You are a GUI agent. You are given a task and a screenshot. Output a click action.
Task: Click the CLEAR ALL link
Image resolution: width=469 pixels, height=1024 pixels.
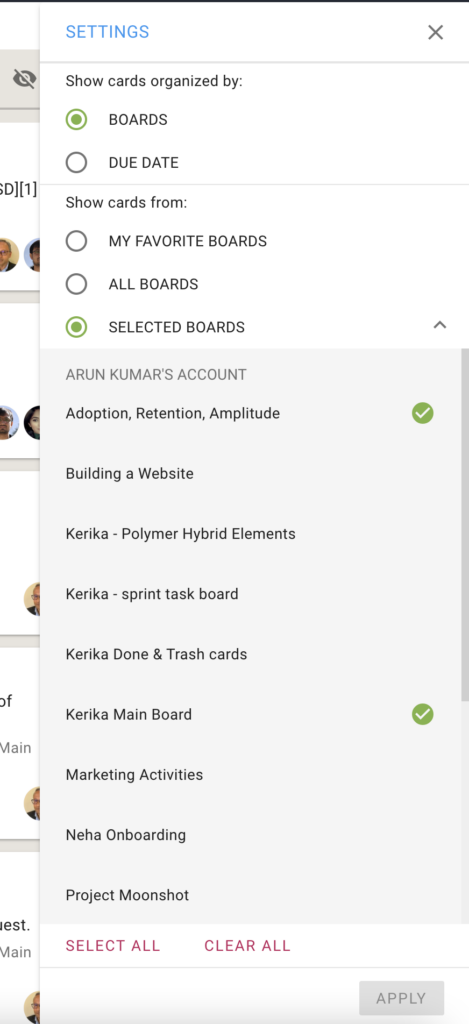tap(247, 946)
